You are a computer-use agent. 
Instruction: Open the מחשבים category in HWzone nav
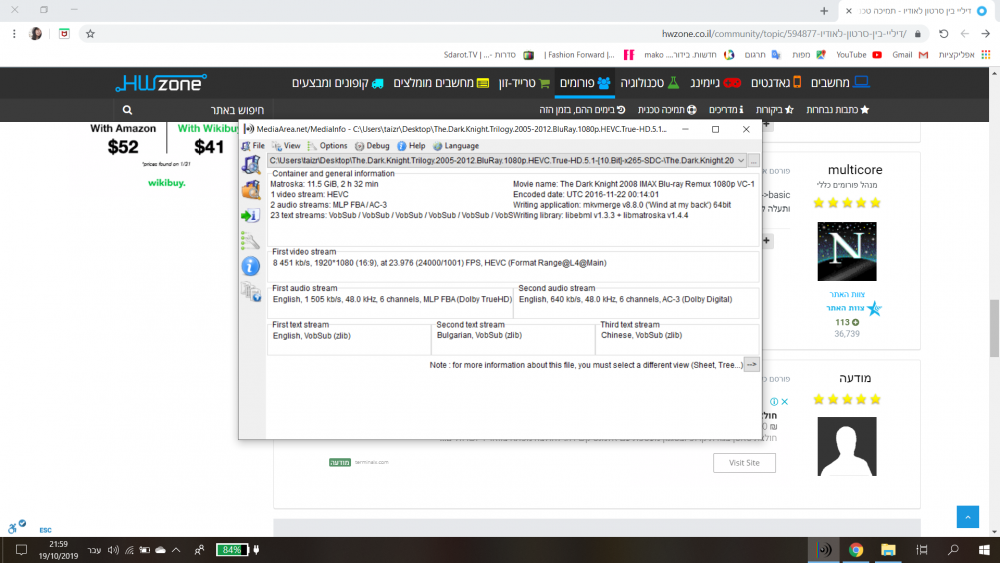pos(840,83)
